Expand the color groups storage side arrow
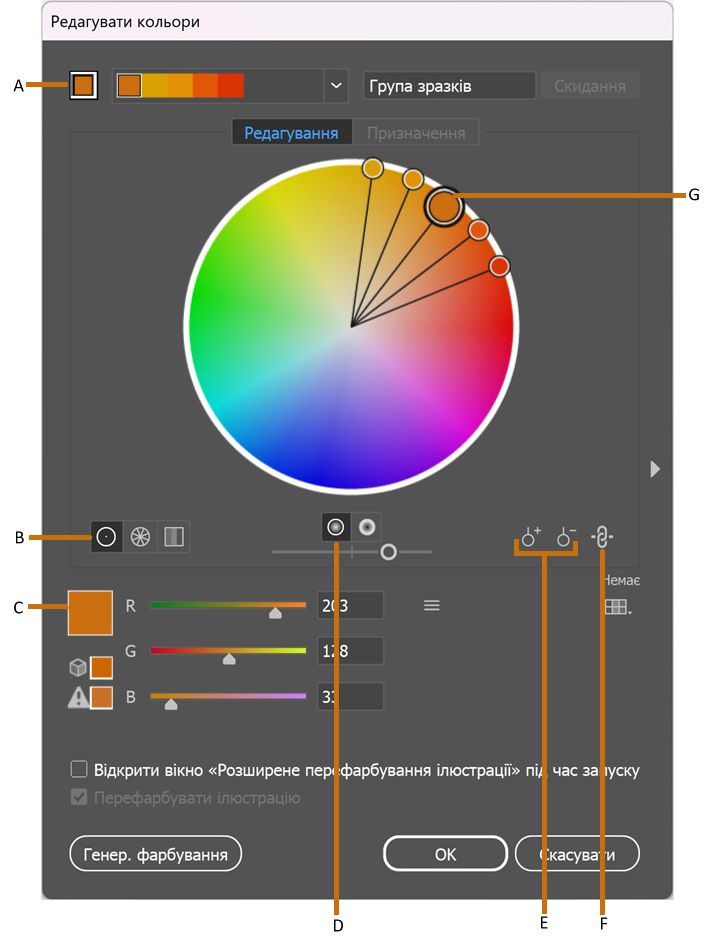723x949 pixels. (x=655, y=468)
